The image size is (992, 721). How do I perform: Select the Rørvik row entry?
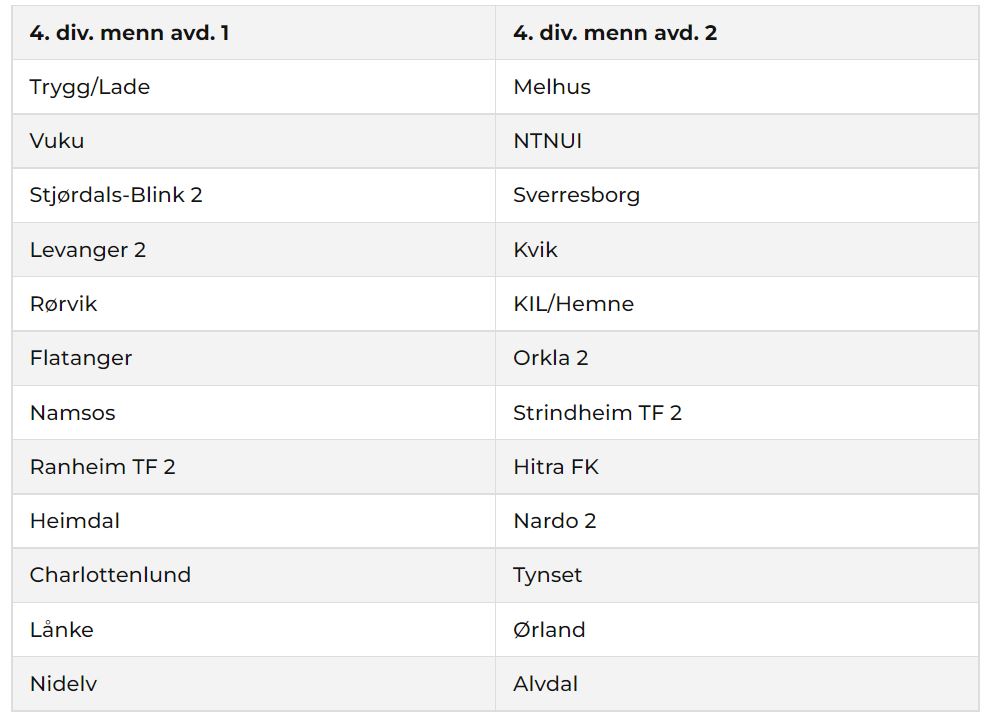click(64, 304)
